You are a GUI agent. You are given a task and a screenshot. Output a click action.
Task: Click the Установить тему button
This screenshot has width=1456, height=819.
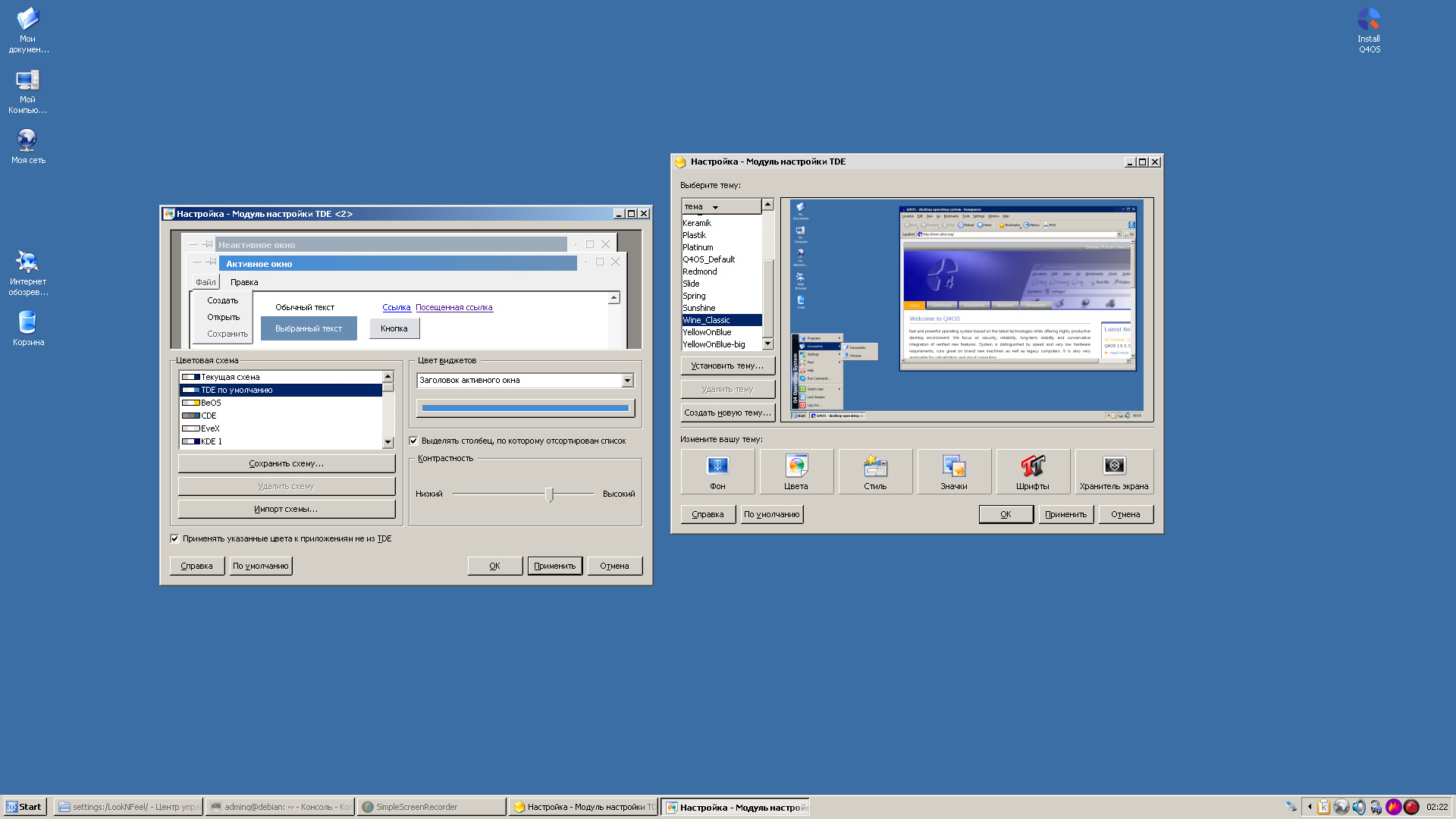click(x=727, y=366)
